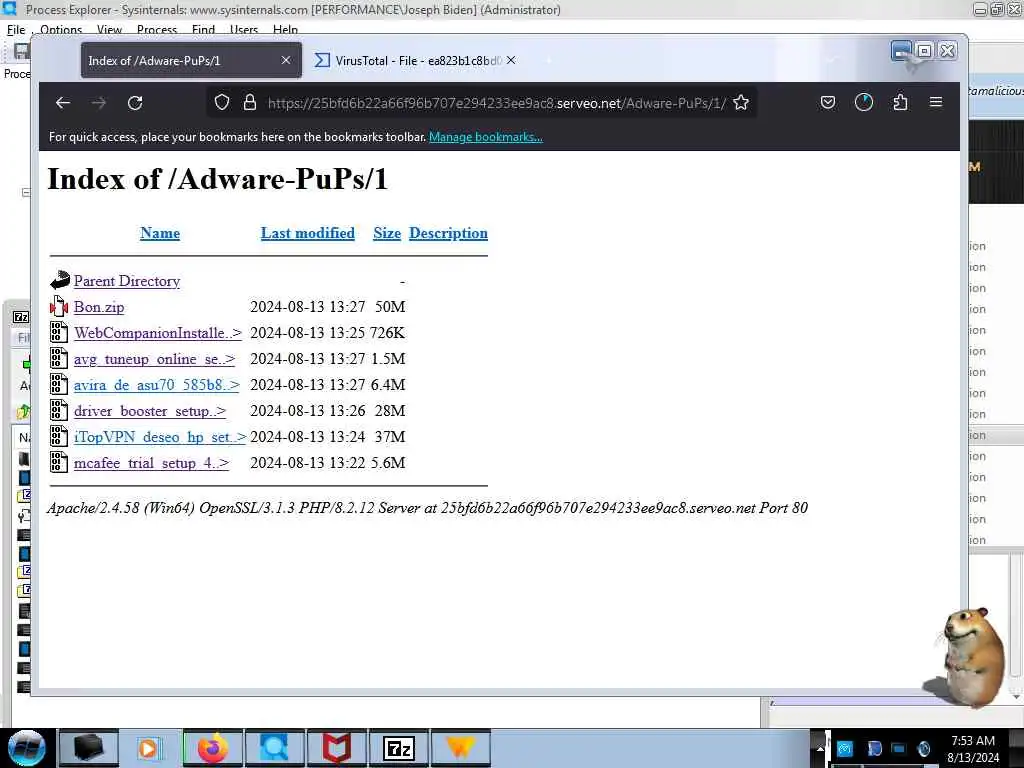Open Firefox from the taskbar
The width and height of the screenshot is (1024, 768).
tap(213, 748)
